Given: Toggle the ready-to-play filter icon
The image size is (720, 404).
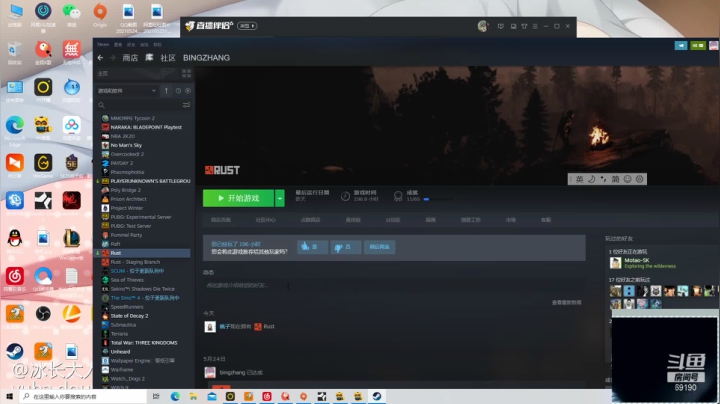Looking at the screenshot, I should pos(188,91).
